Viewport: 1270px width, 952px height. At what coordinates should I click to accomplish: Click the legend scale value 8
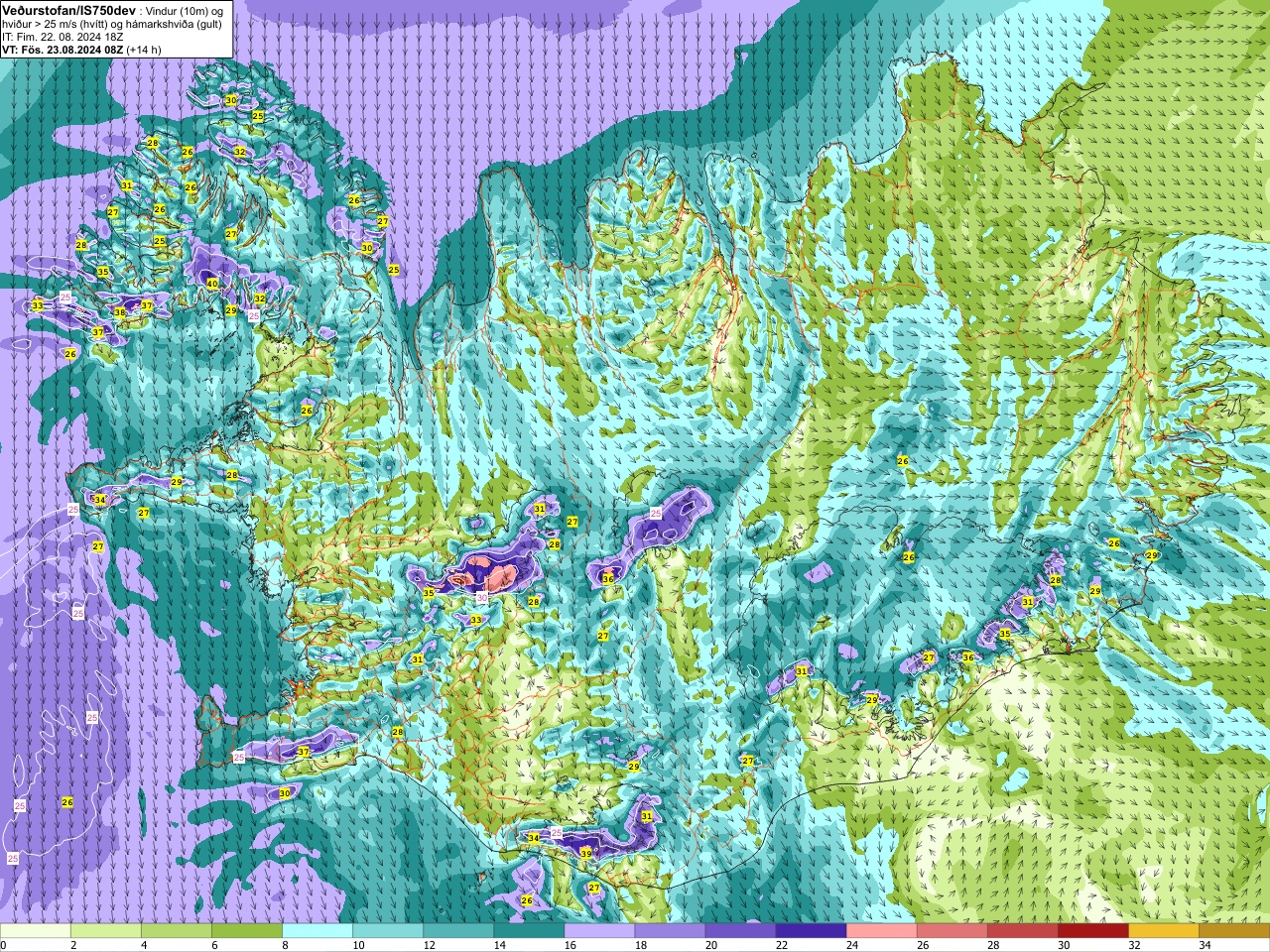pos(285,945)
